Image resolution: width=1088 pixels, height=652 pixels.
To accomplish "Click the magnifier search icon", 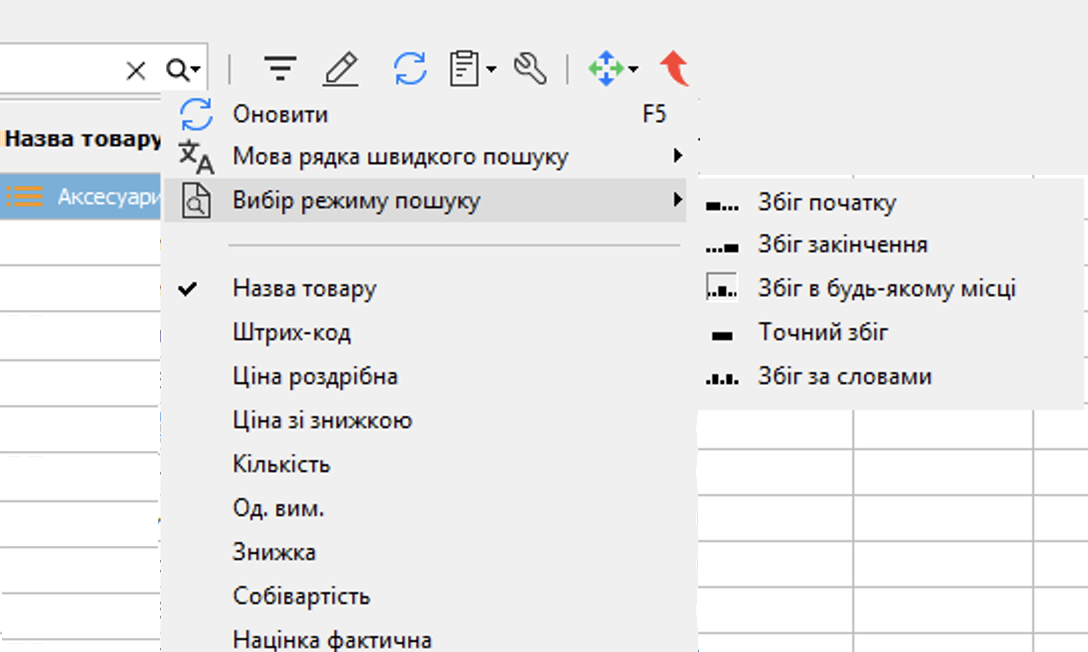I will coord(174,68).
